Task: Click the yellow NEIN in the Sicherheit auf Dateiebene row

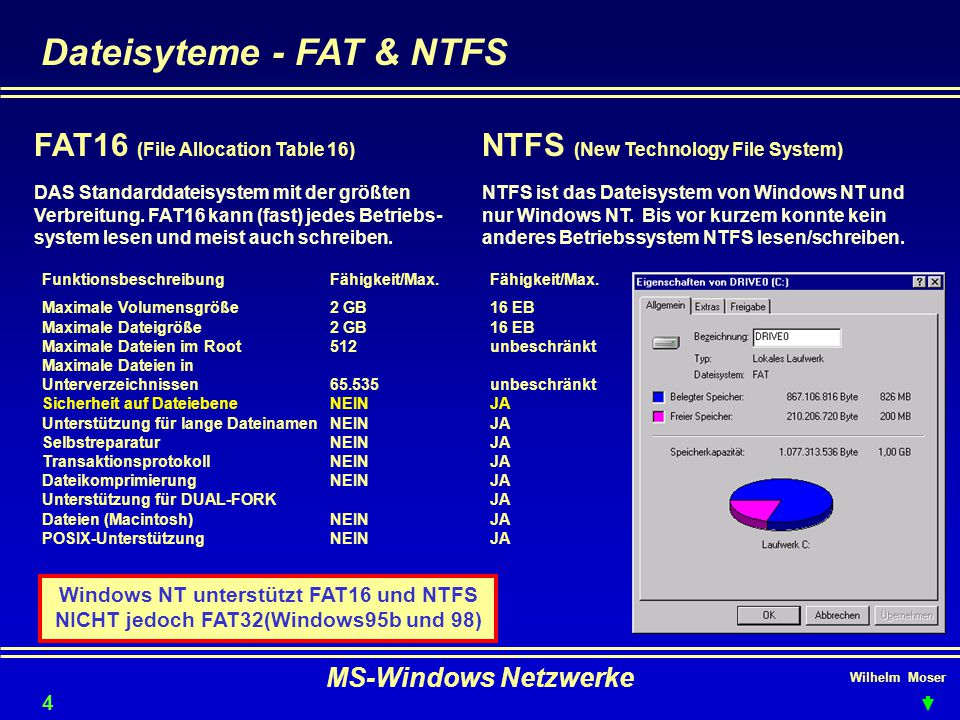Action: [349, 403]
